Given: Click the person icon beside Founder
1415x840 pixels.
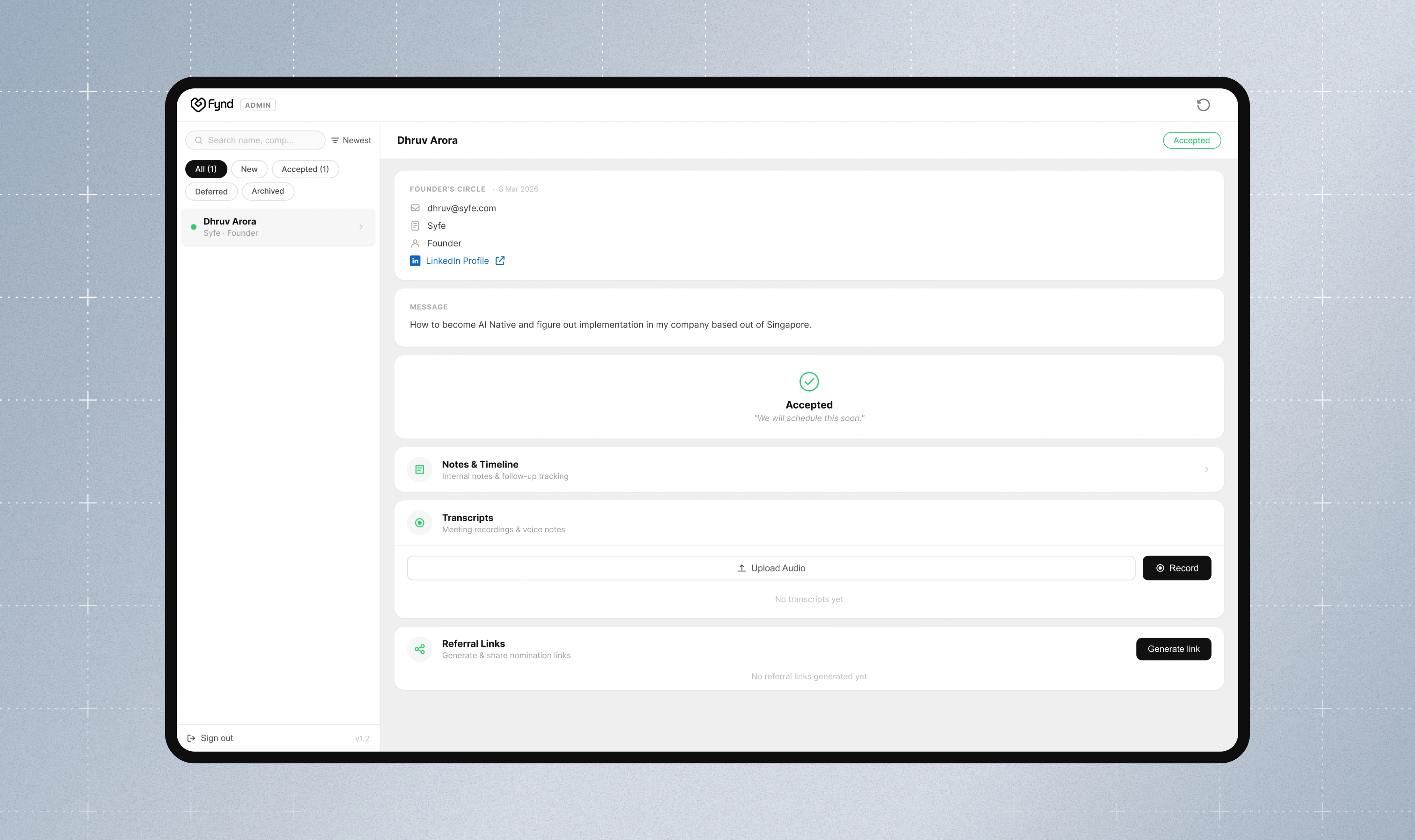Looking at the screenshot, I should click(x=416, y=243).
